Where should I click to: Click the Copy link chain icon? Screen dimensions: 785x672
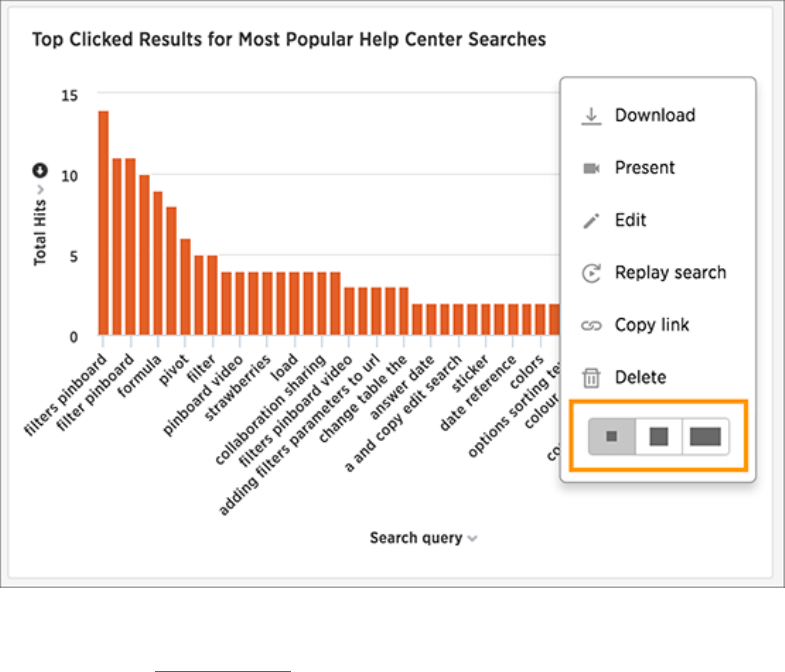point(591,325)
